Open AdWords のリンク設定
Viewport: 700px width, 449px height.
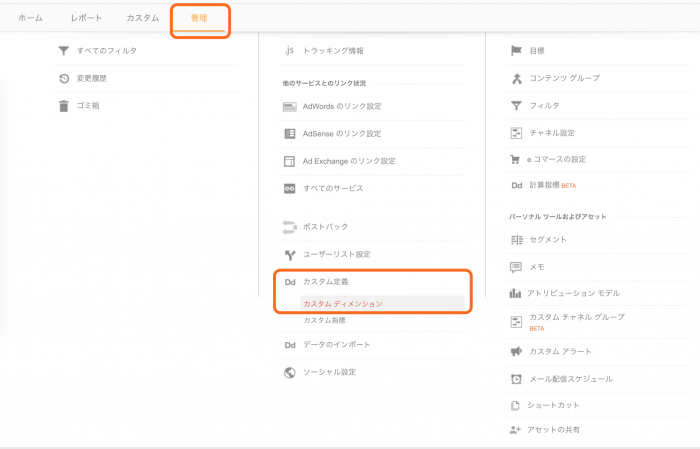coord(342,106)
